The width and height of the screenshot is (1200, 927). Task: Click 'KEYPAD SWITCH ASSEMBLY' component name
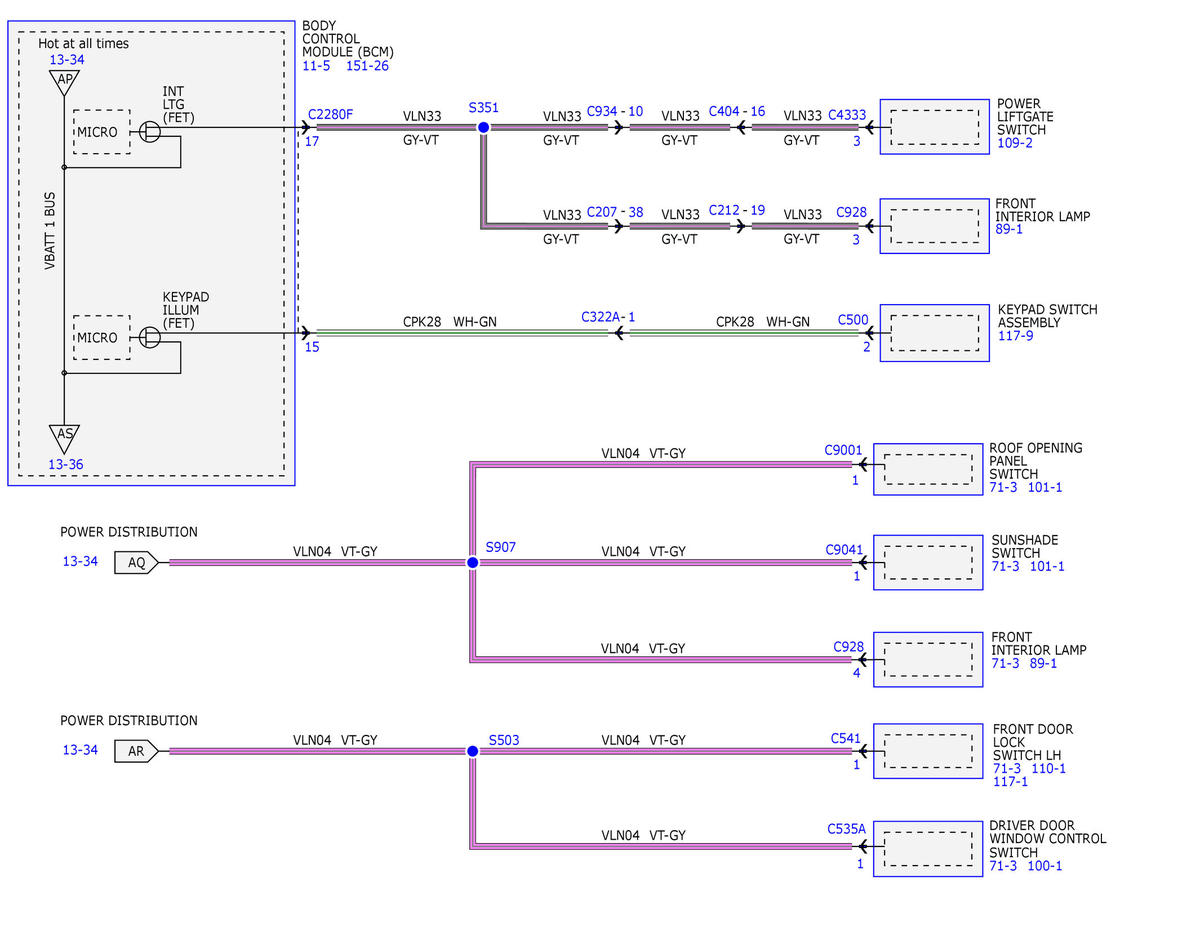[x=1047, y=316]
